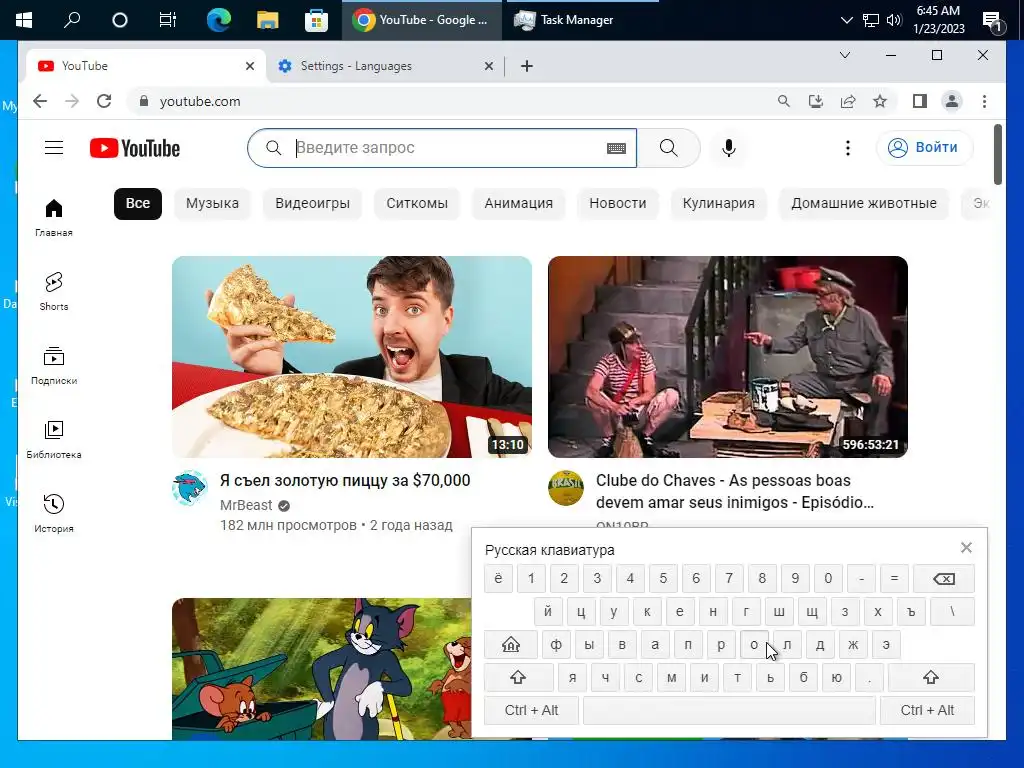The width and height of the screenshot is (1024, 768).
Task: Open Chrome tab search chevron
Action: pyautogui.click(x=845, y=55)
